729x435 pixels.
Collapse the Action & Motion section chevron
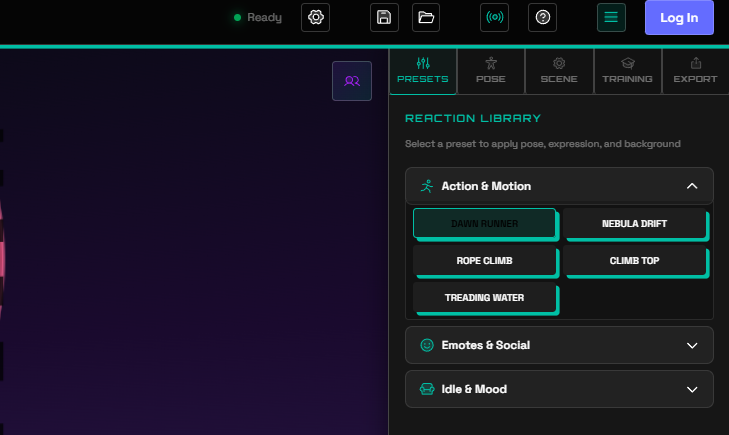click(692, 186)
